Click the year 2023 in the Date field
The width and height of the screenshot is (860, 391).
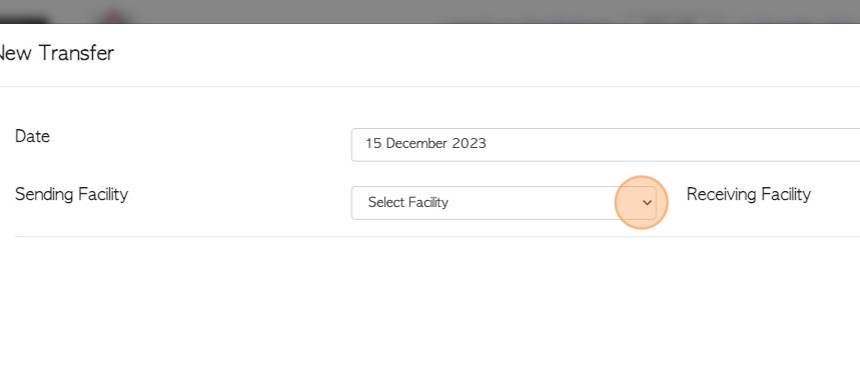pyautogui.click(x=469, y=144)
